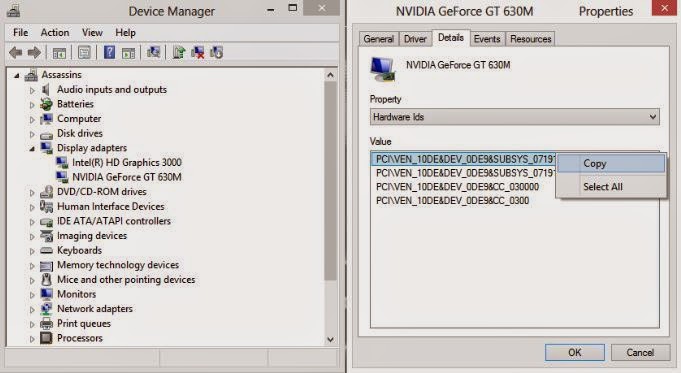The image size is (681, 373).
Task: Click the Imaging devices icon
Action: pyautogui.click(x=46, y=235)
